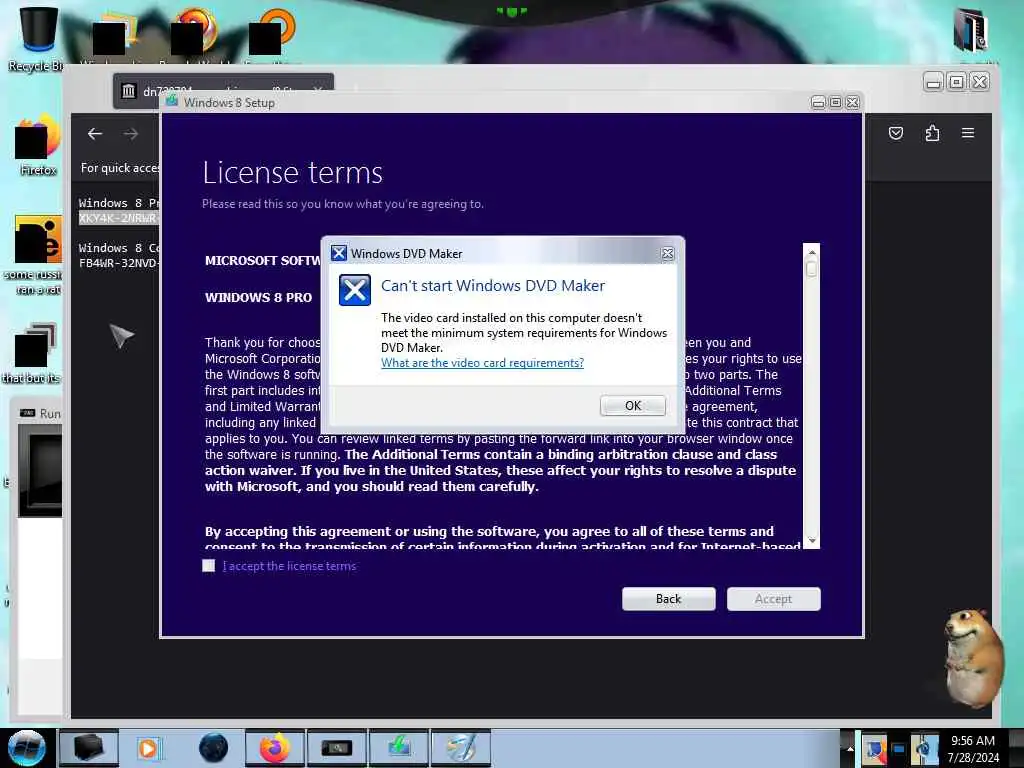Open the video card requirements link
Viewport: 1024px width, 768px height.
click(x=482, y=363)
